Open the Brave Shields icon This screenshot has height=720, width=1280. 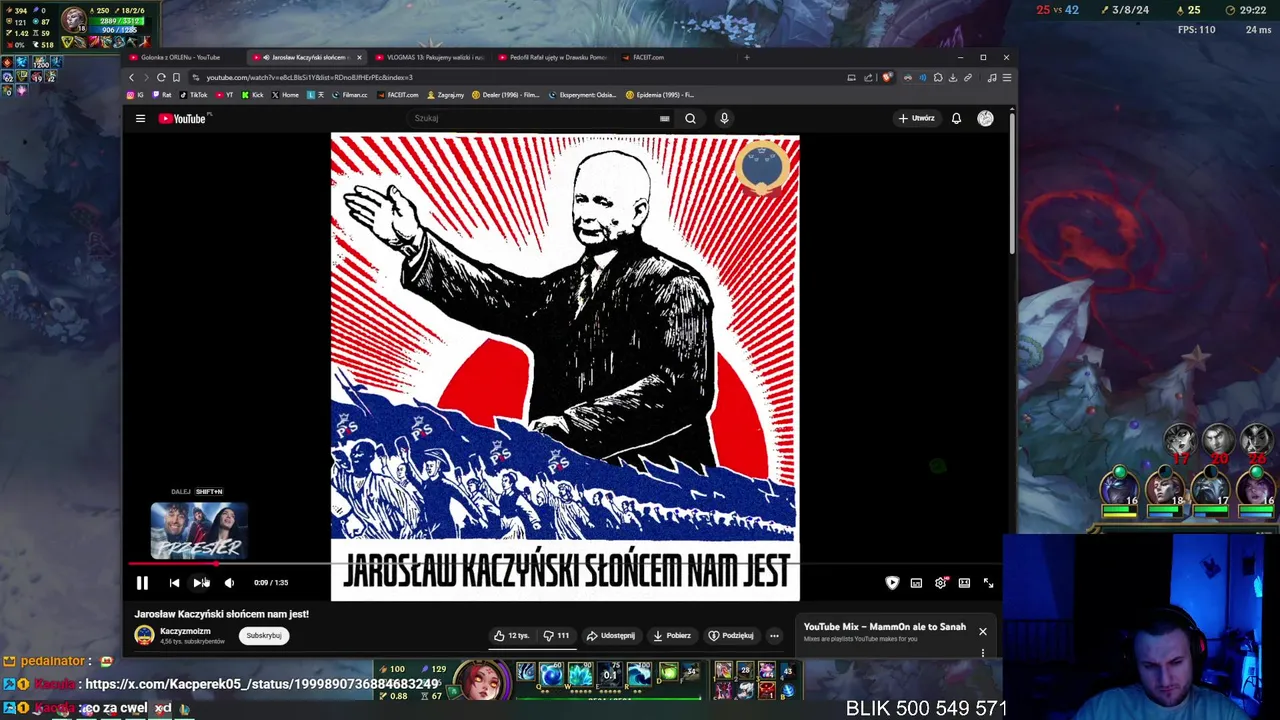click(x=887, y=77)
